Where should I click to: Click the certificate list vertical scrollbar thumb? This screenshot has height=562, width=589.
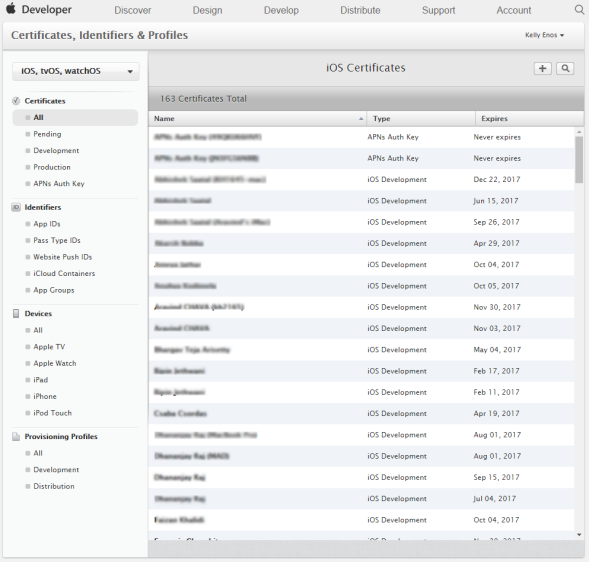[579, 160]
